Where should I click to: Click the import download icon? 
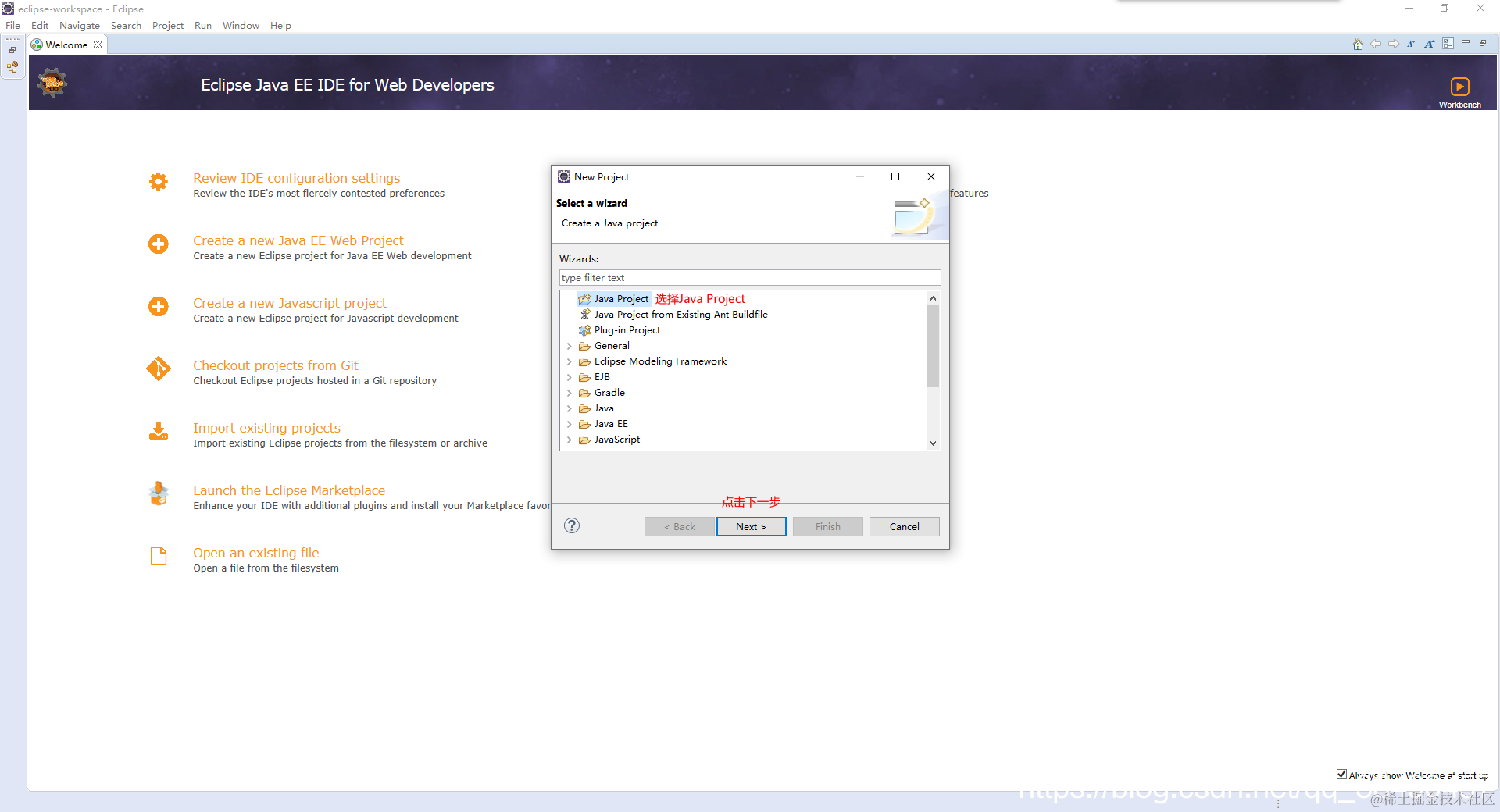159,431
